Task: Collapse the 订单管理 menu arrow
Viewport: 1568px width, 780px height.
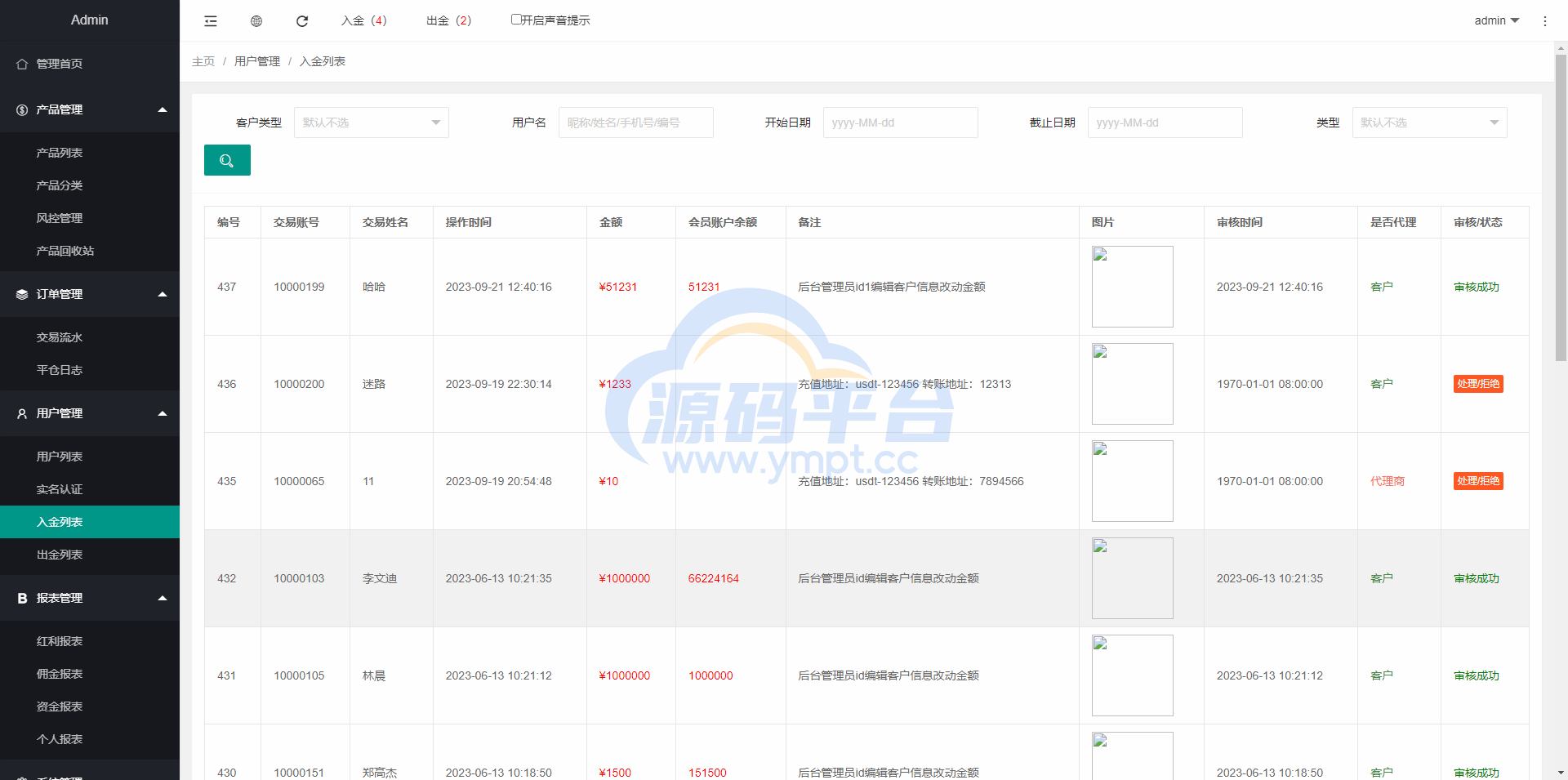Action: click(x=163, y=294)
